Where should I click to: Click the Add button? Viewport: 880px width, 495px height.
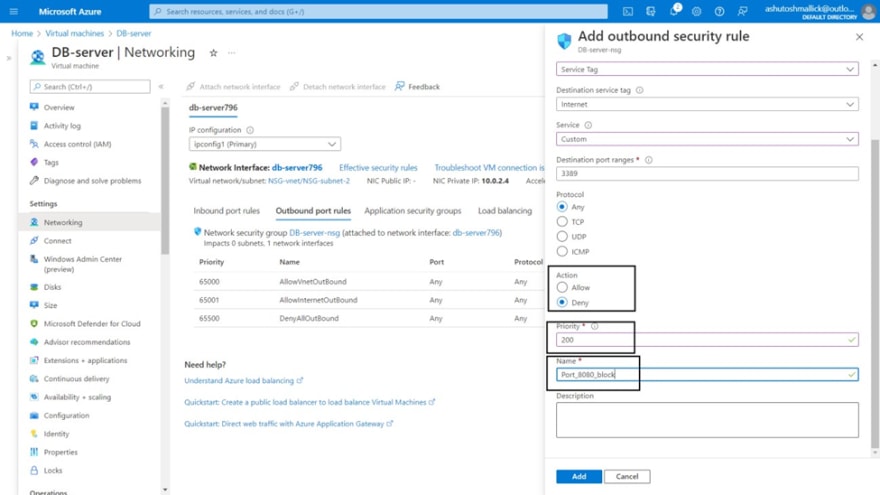[x=579, y=476]
